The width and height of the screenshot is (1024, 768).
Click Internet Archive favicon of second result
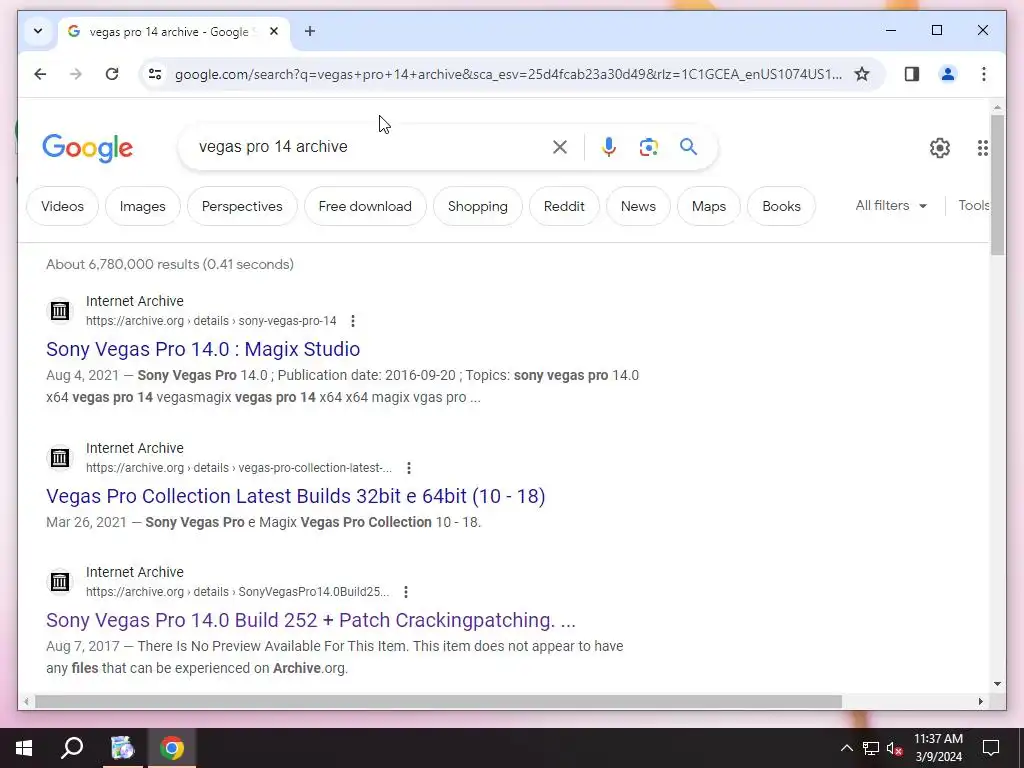point(59,457)
